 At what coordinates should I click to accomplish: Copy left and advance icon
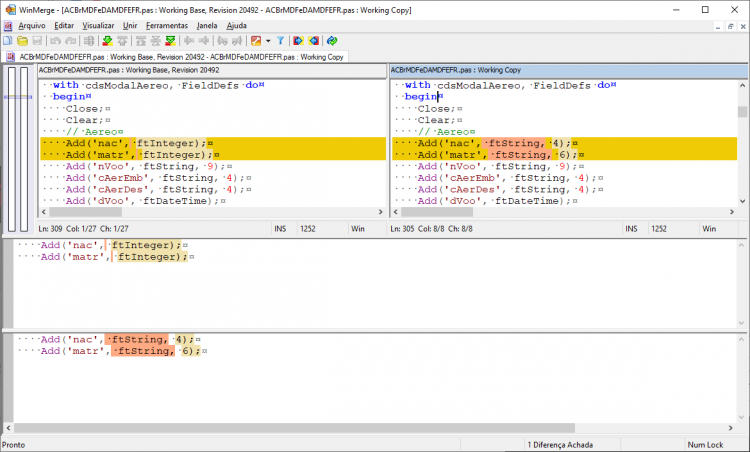click(237, 41)
